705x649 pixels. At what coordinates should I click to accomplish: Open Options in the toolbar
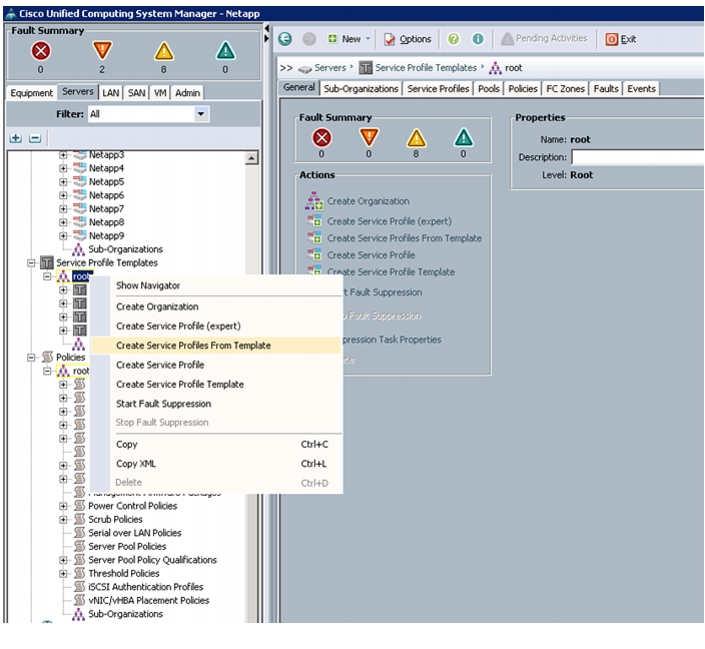point(408,39)
